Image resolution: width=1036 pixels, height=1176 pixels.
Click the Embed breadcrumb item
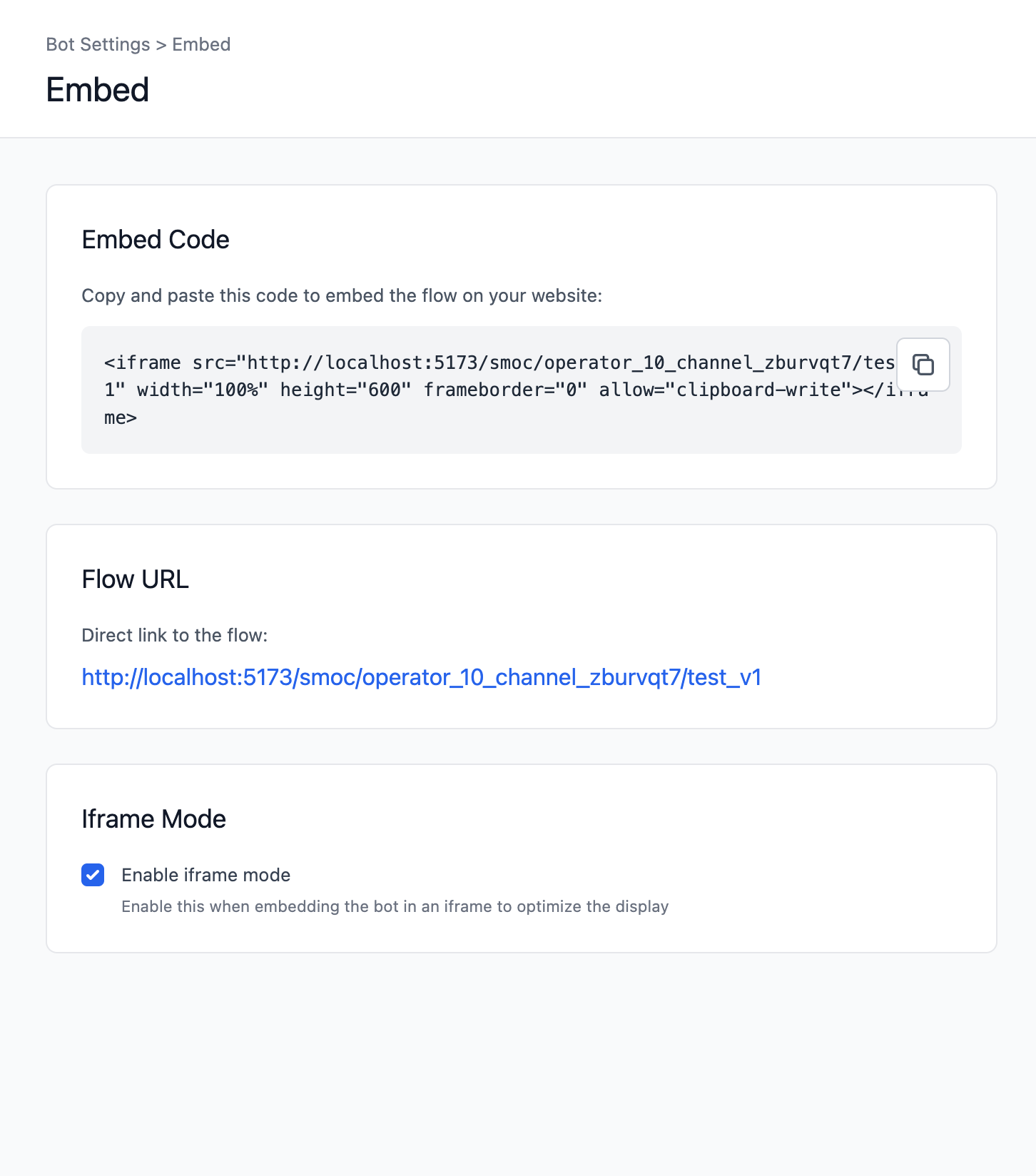pos(201,44)
